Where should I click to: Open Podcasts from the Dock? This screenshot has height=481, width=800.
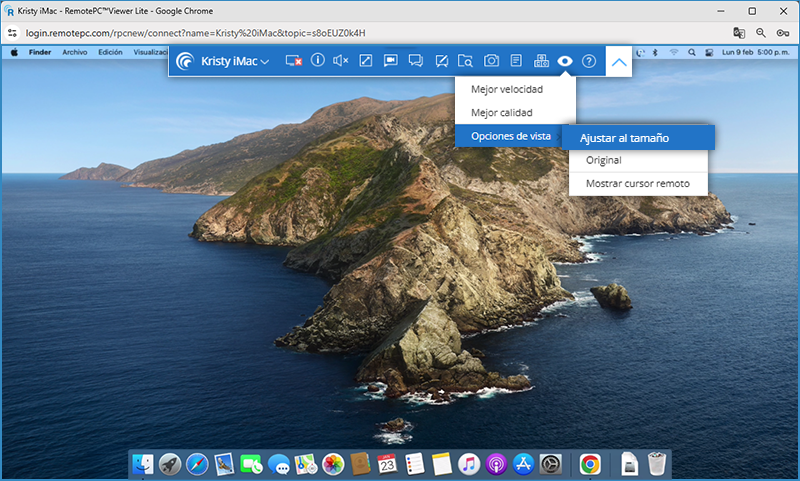coord(496,464)
